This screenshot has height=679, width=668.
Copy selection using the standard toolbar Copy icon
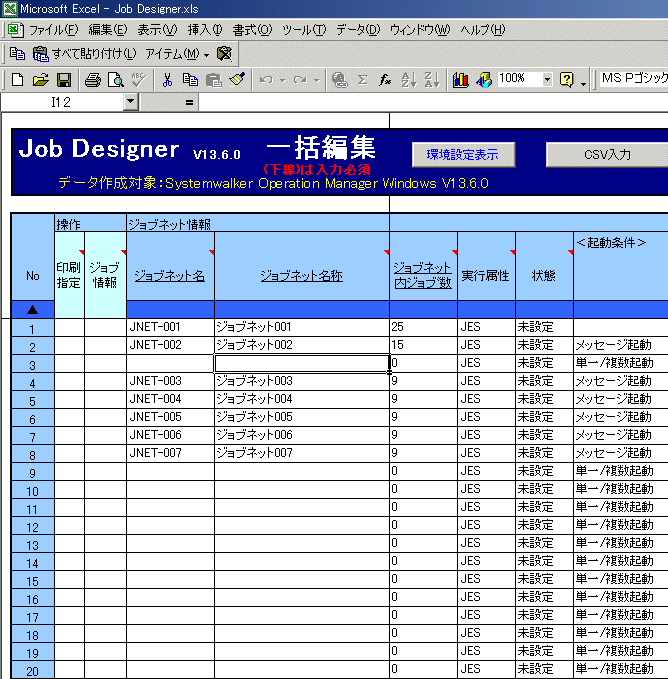[190, 80]
